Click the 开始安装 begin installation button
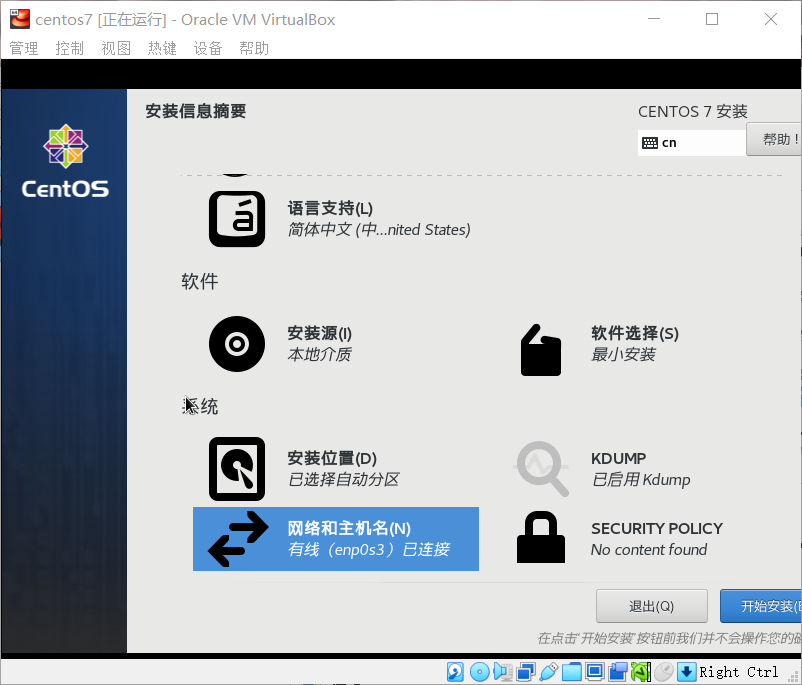The image size is (802, 685). pos(761,606)
